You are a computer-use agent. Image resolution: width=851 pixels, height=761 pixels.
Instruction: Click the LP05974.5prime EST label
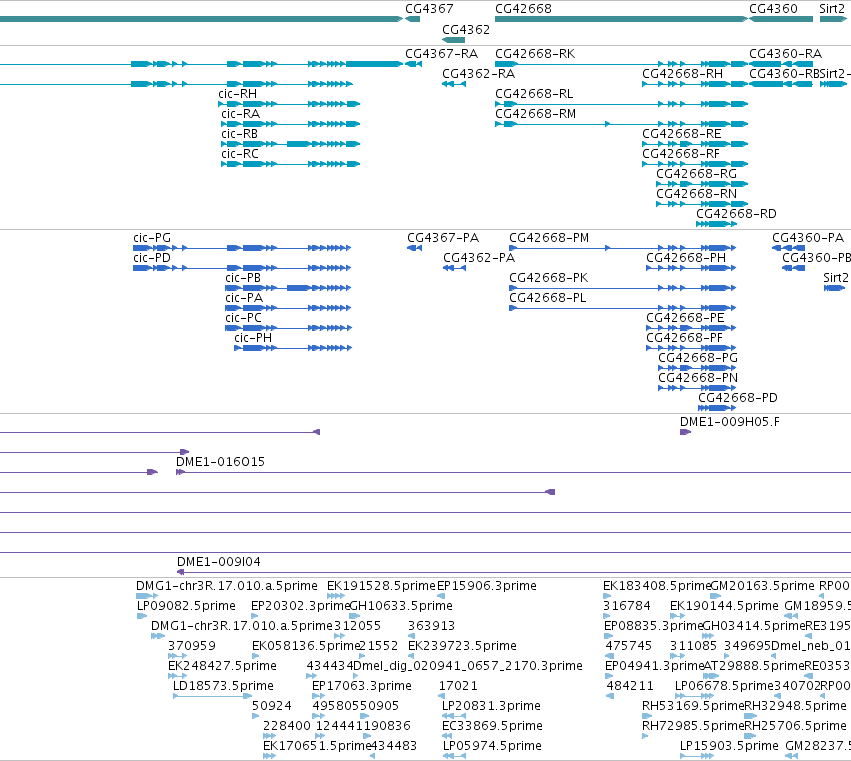(493, 746)
